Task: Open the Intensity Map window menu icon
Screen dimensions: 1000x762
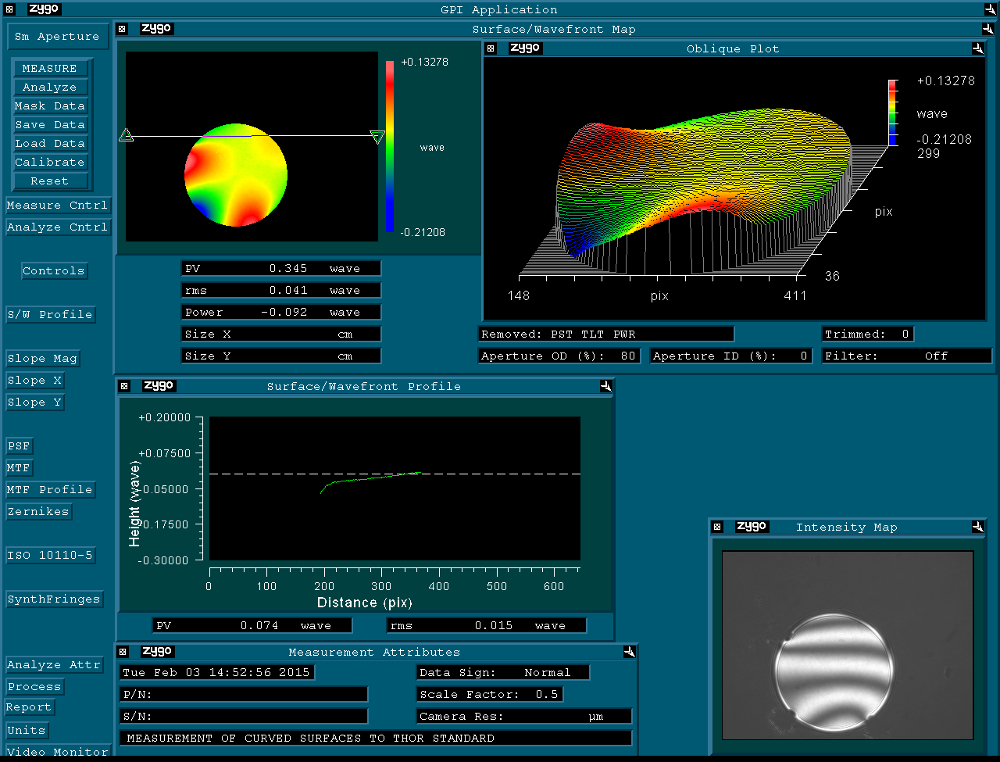Action: 717,527
